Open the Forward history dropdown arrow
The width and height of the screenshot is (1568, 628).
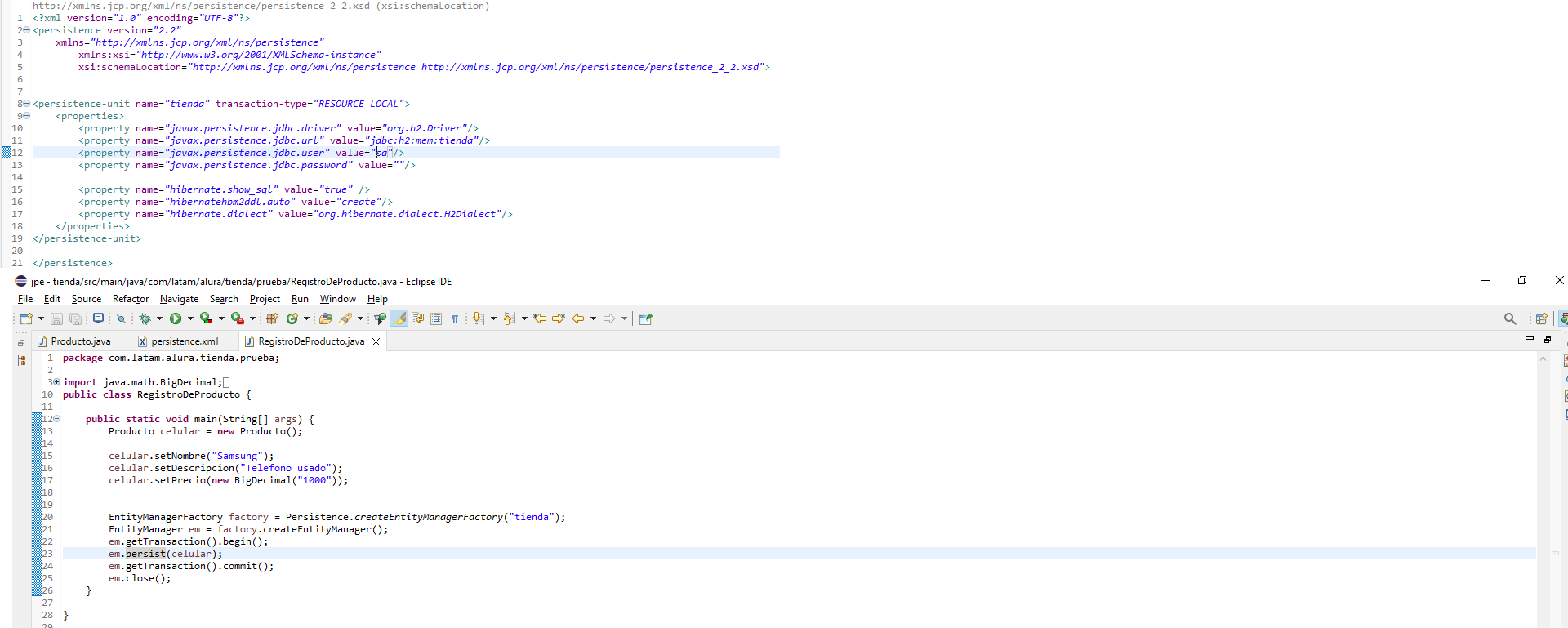(x=624, y=318)
